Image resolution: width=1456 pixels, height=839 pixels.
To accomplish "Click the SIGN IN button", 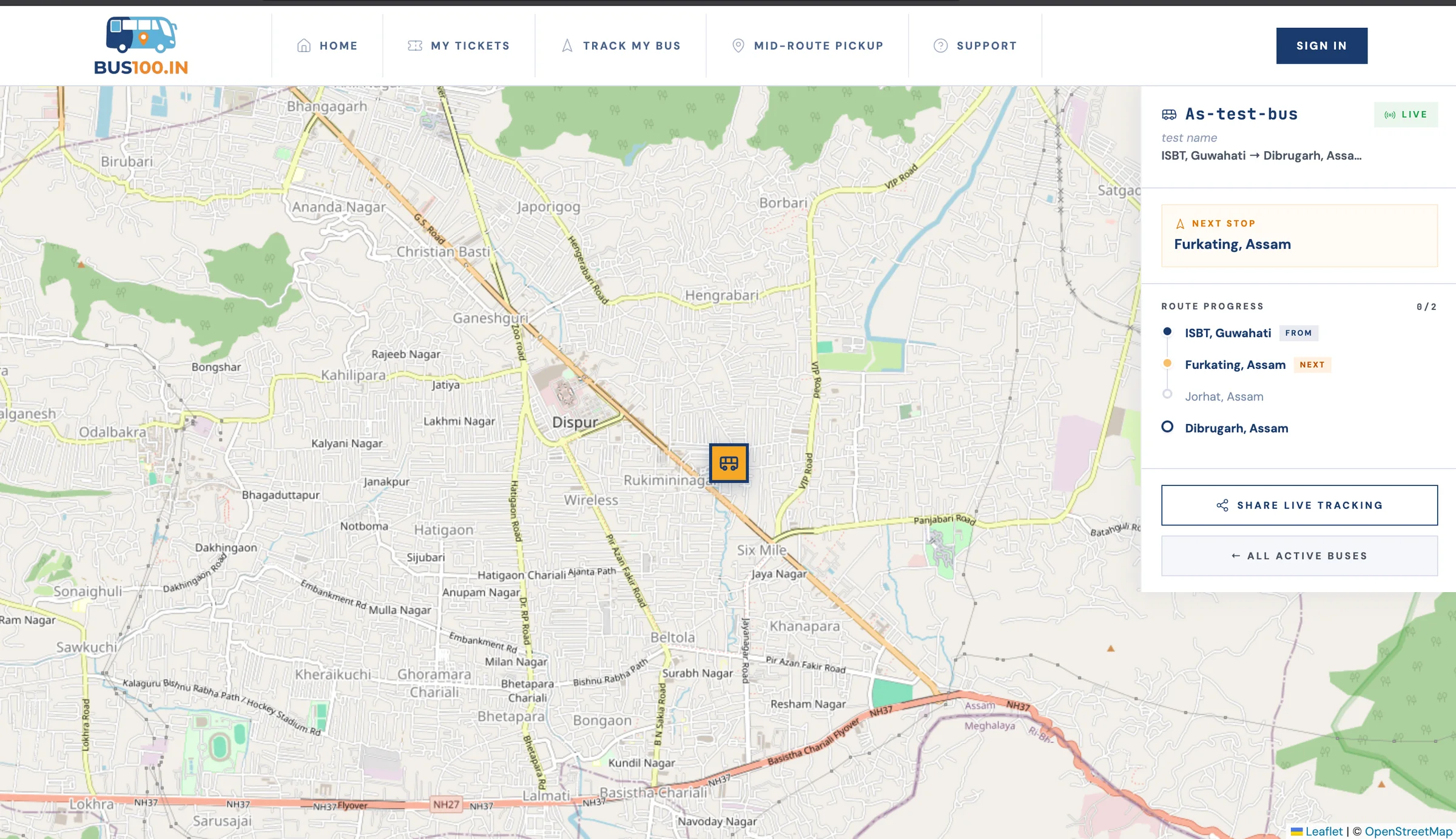I will (x=1321, y=45).
